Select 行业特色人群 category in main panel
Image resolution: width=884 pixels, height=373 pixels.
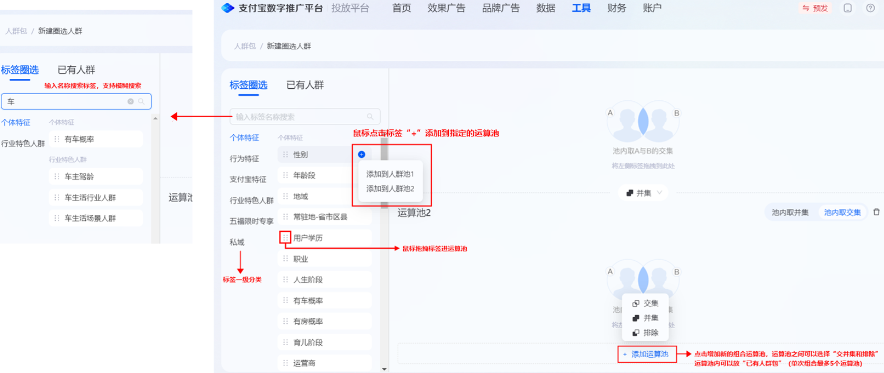click(x=251, y=200)
